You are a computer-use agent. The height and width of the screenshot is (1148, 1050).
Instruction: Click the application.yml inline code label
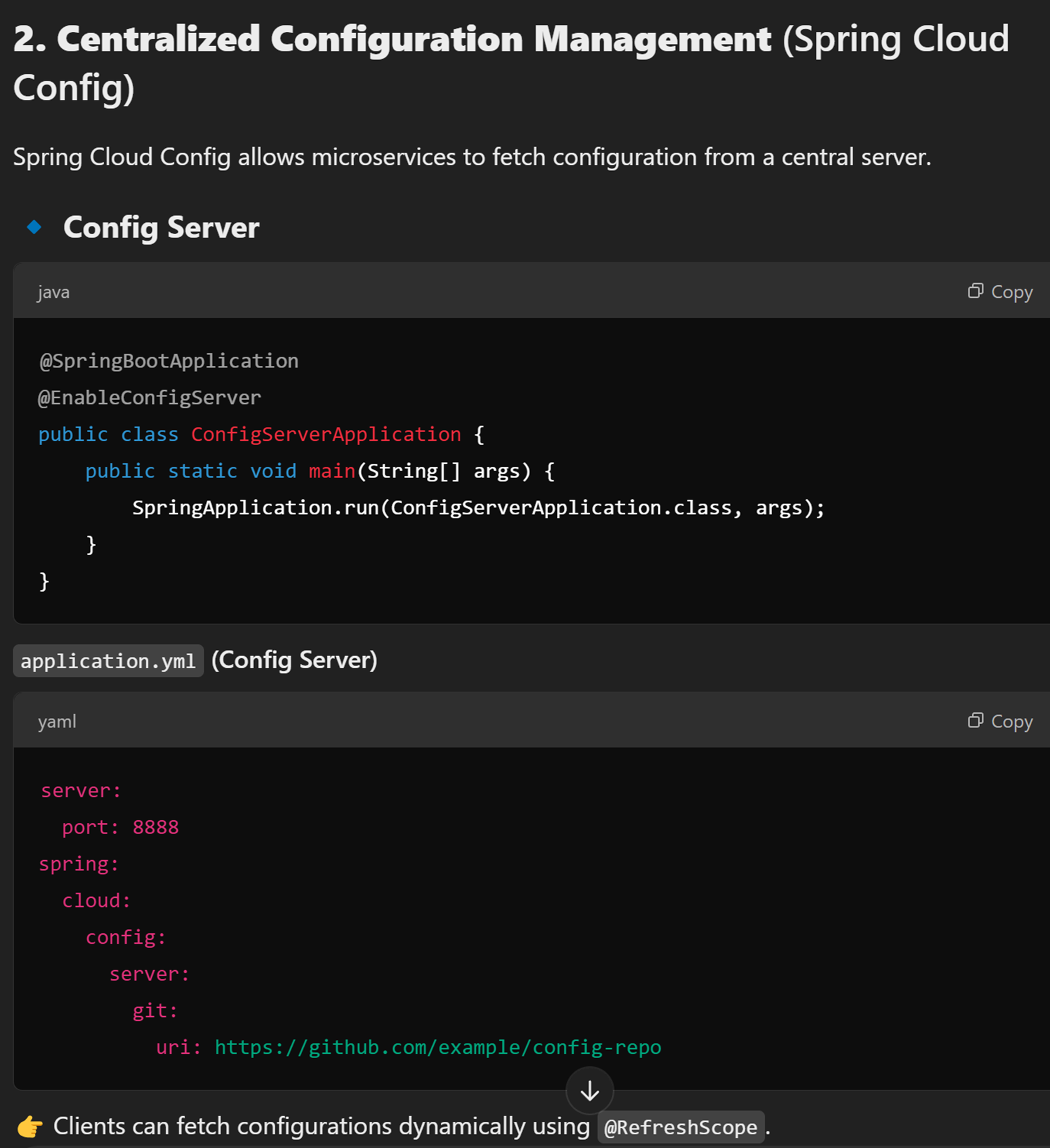click(108, 660)
